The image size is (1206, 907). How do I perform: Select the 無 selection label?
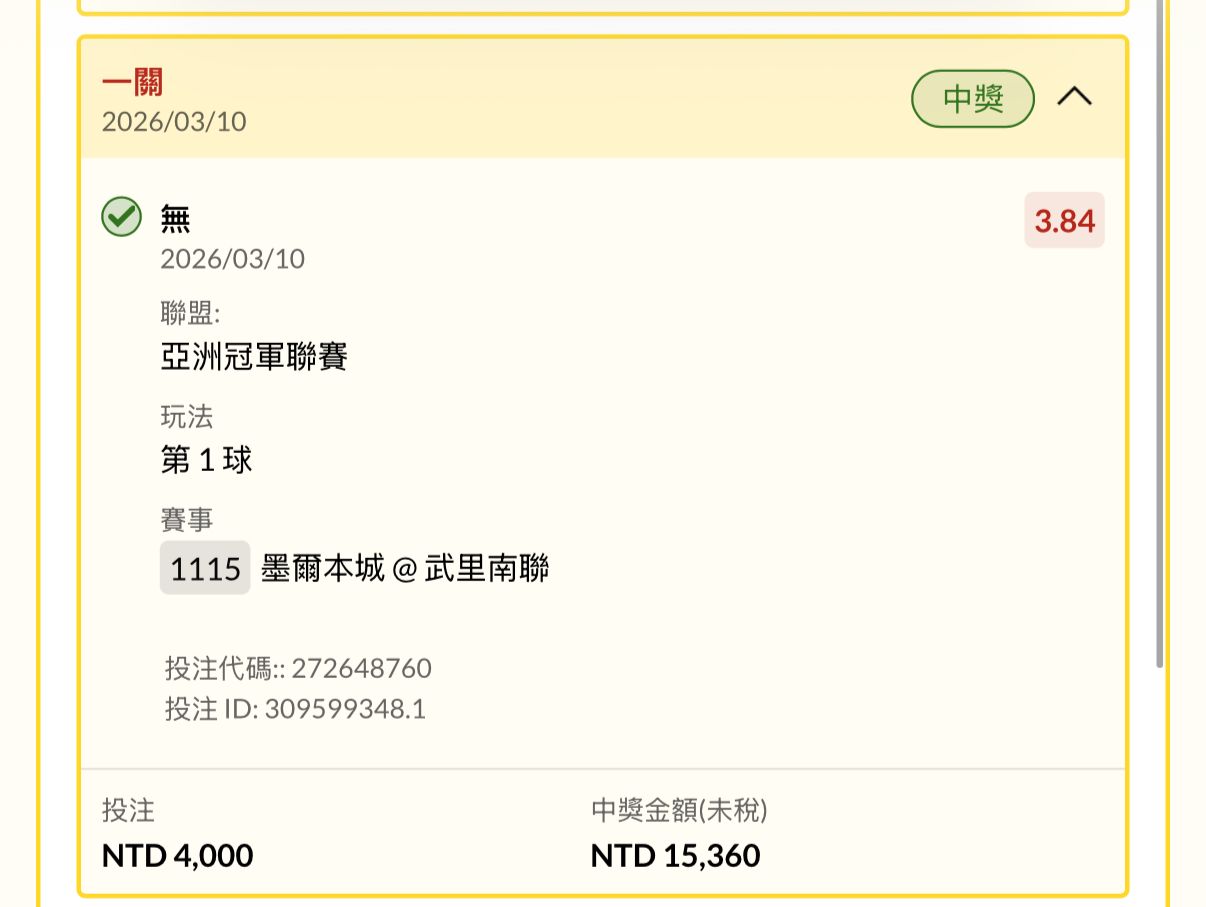(x=175, y=218)
